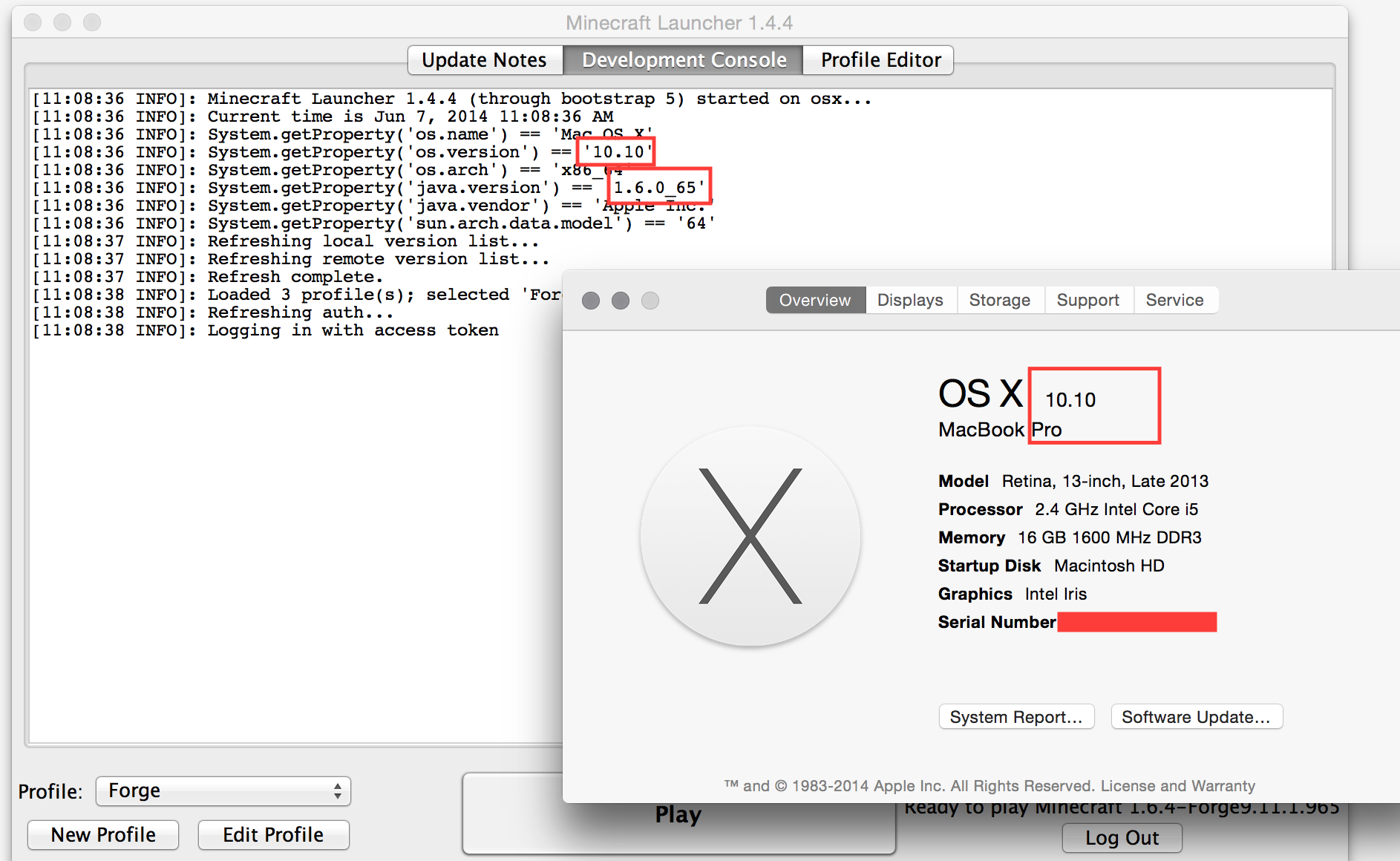1400x861 pixels.
Task: Log Out of the Minecraft launcher
Action: [1122, 838]
